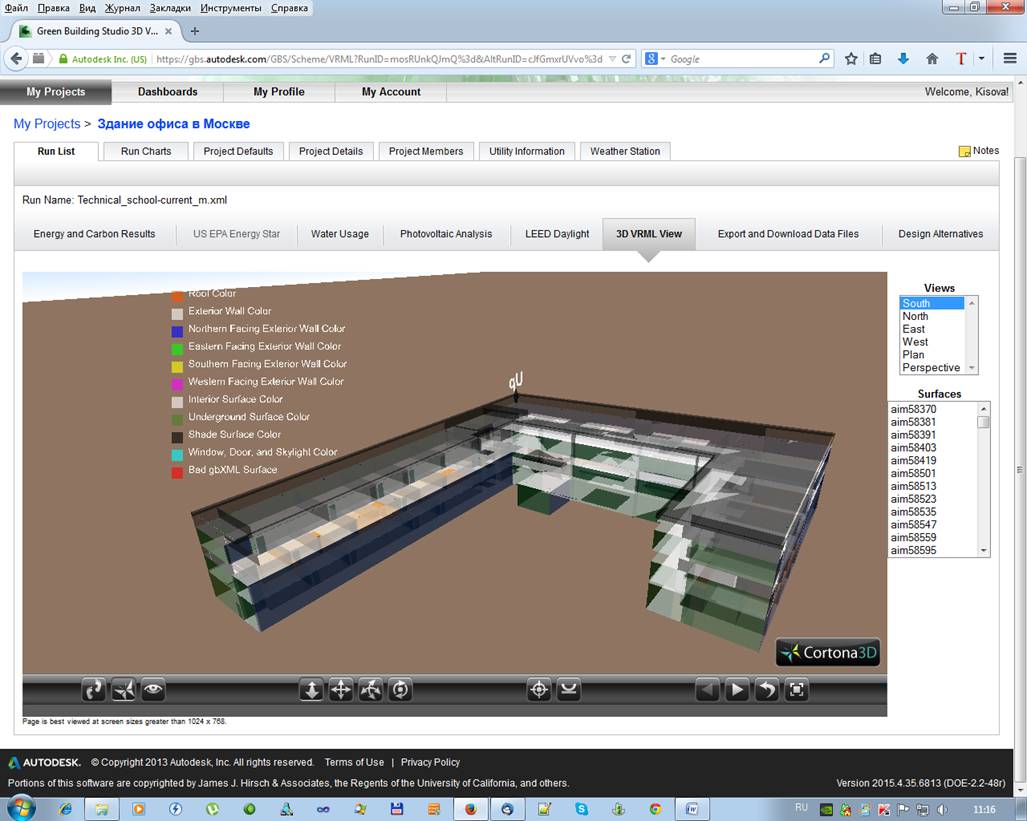Image resolution: width=1027 pixels, height=821 pixels.
Task: Click the Views list up arrow
Action: tap(972, 303)
